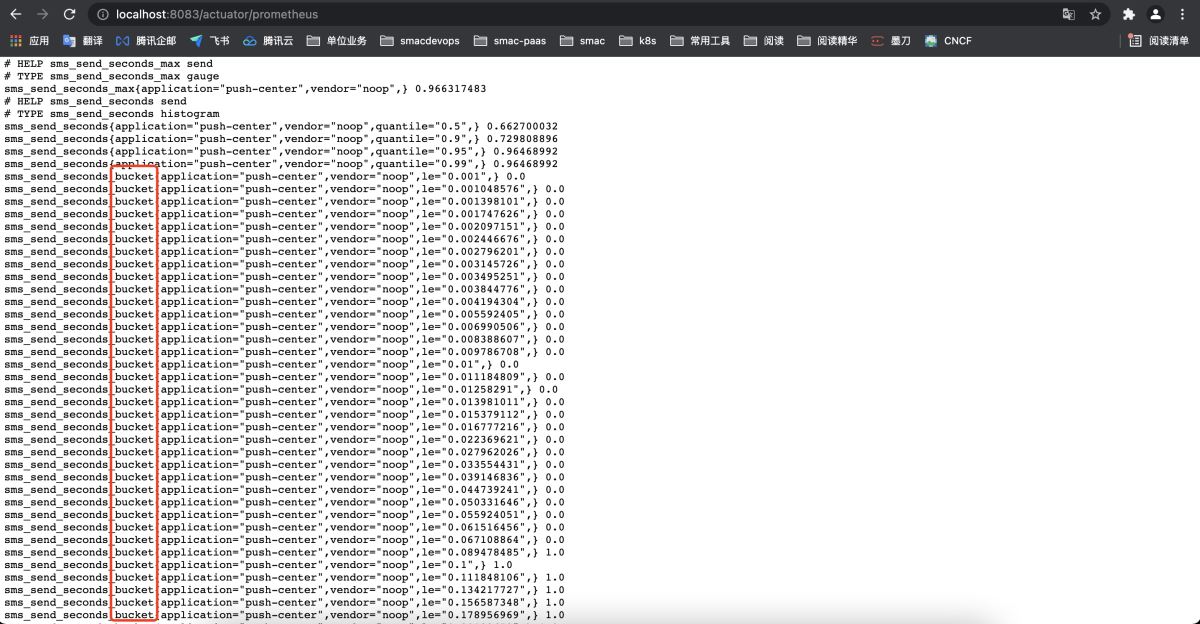This screenshot has height=624, width=1200.
Task: Open the 墨刀 bookmark
Action: pyautogui.click(x=890, y=41)
